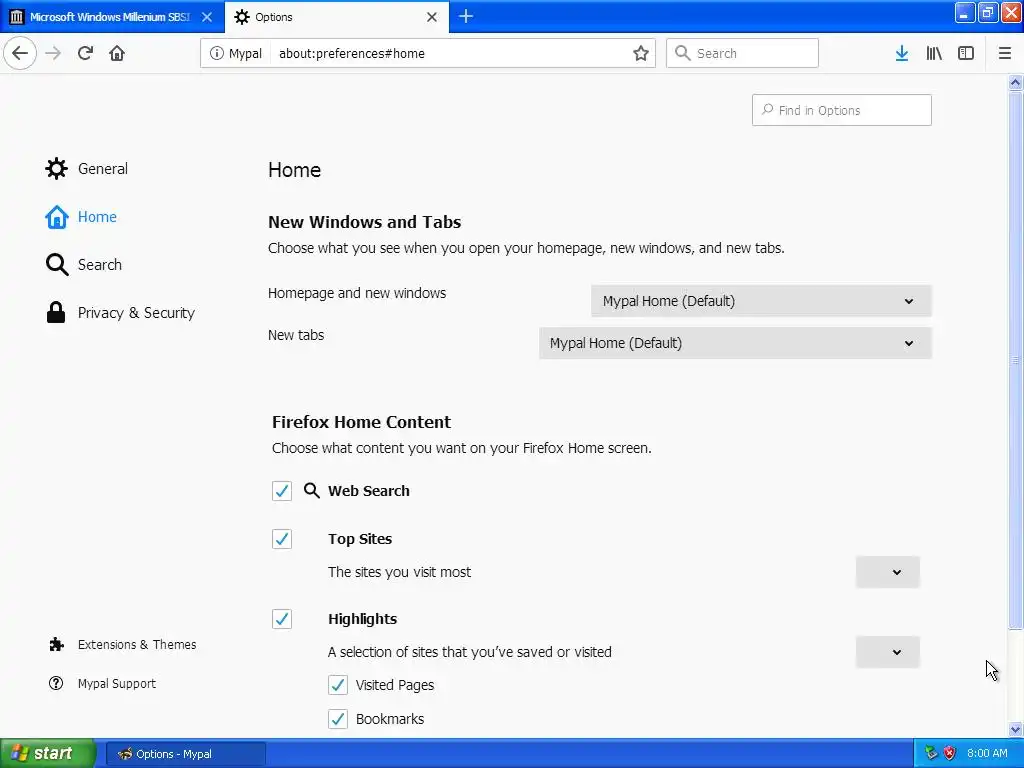The image size is (1024, 768).
Task: Click the Mypal identity label in address bar
Action: tap(245, 53)
